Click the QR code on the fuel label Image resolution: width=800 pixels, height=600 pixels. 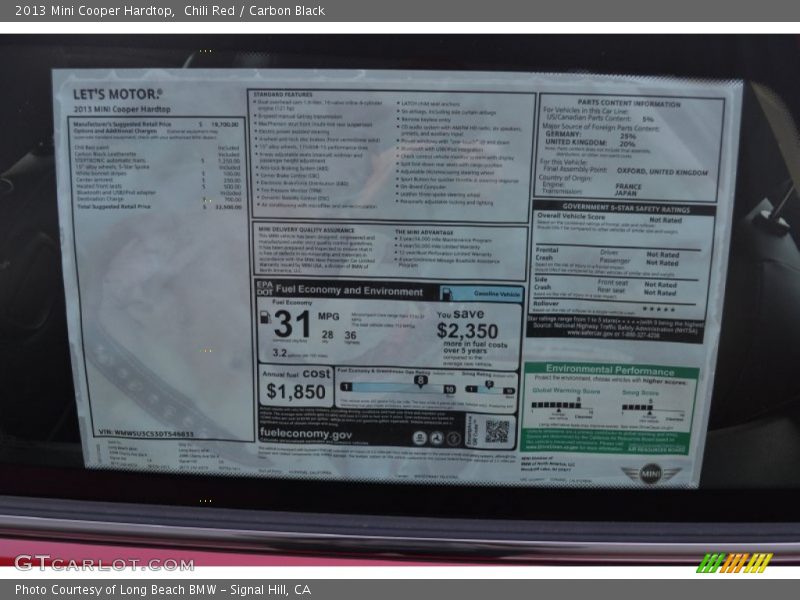(497, 431)
